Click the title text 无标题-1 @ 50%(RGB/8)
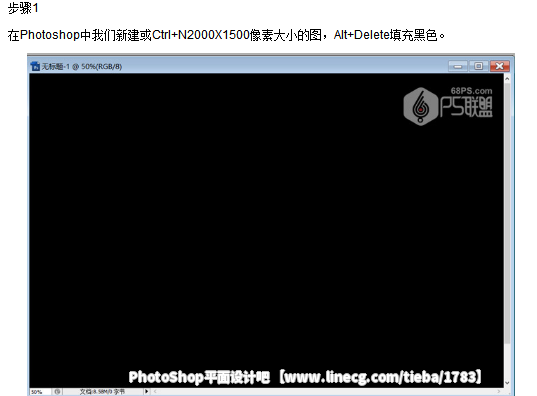537x396 pixels. point(82,66)
